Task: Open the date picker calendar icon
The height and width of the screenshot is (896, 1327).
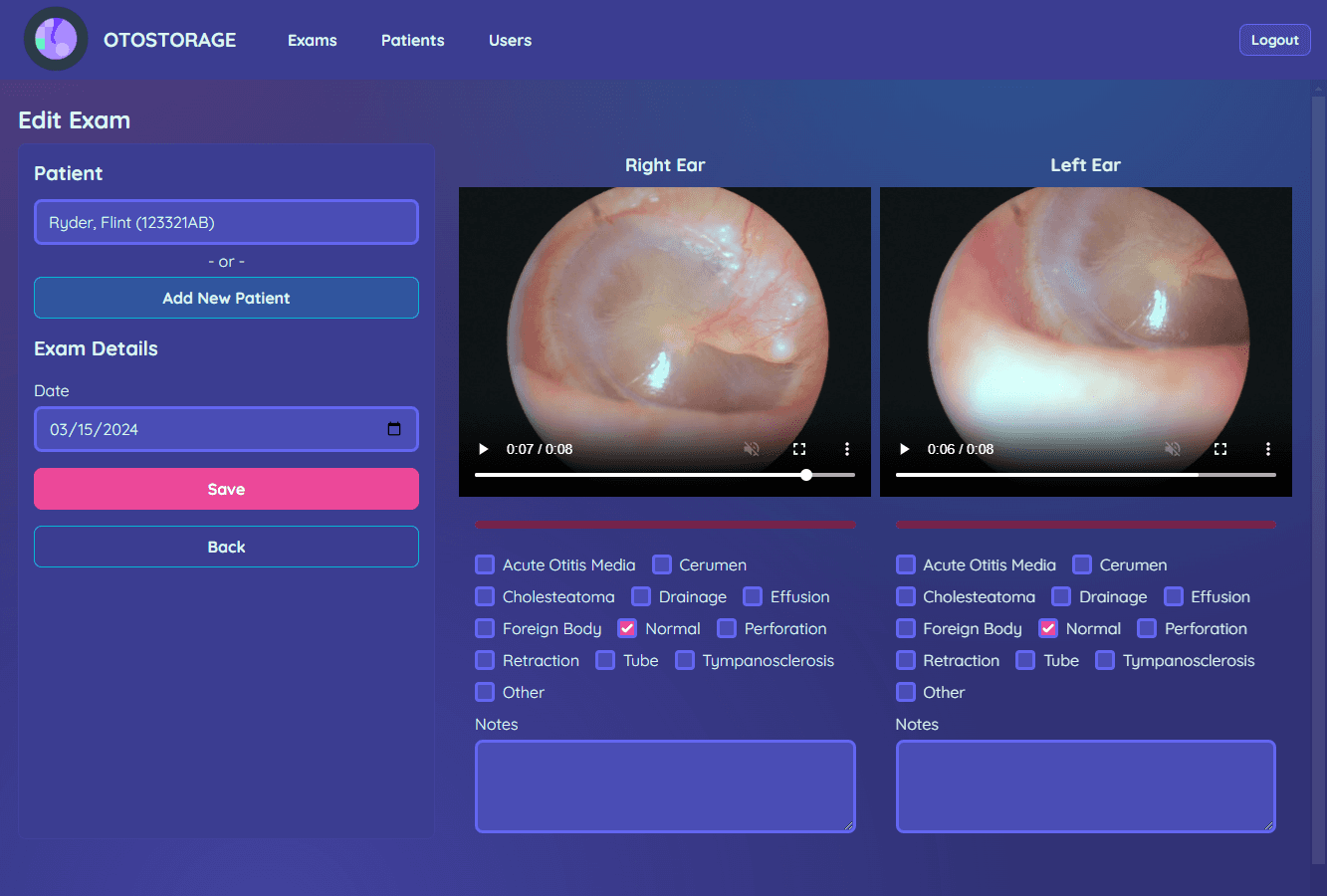Action: point(394,429)
